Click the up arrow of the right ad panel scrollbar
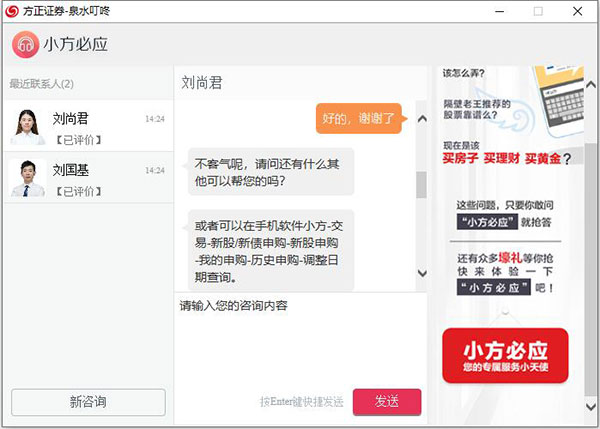Viewport: 600px width, 429px height. [590, 74]
